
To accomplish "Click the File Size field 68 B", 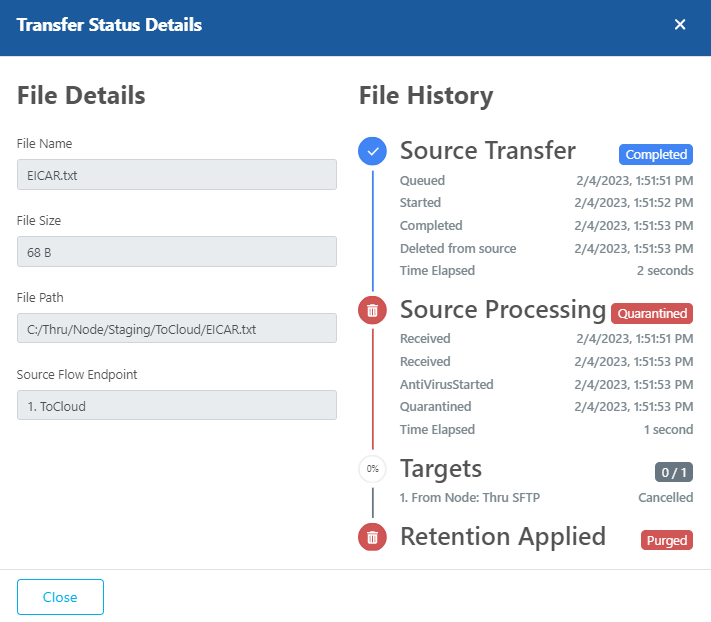I will click(x=177, y=251).
